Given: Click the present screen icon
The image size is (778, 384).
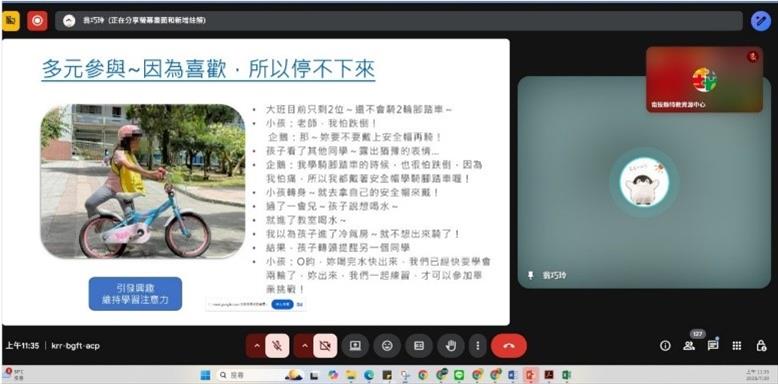Looking at the screenshot, I should pos(355,346).
